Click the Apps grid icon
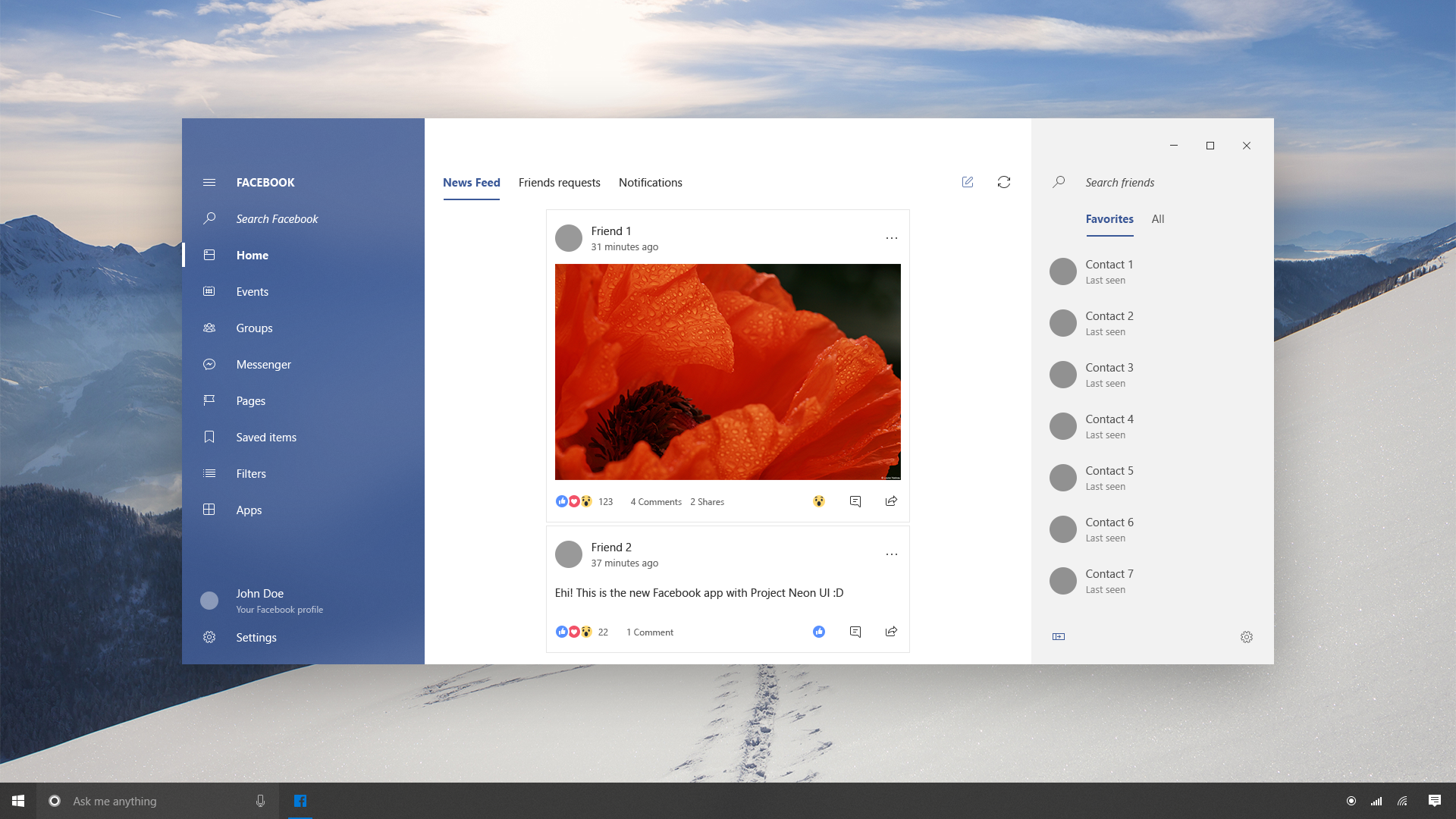 click(209, 510)
